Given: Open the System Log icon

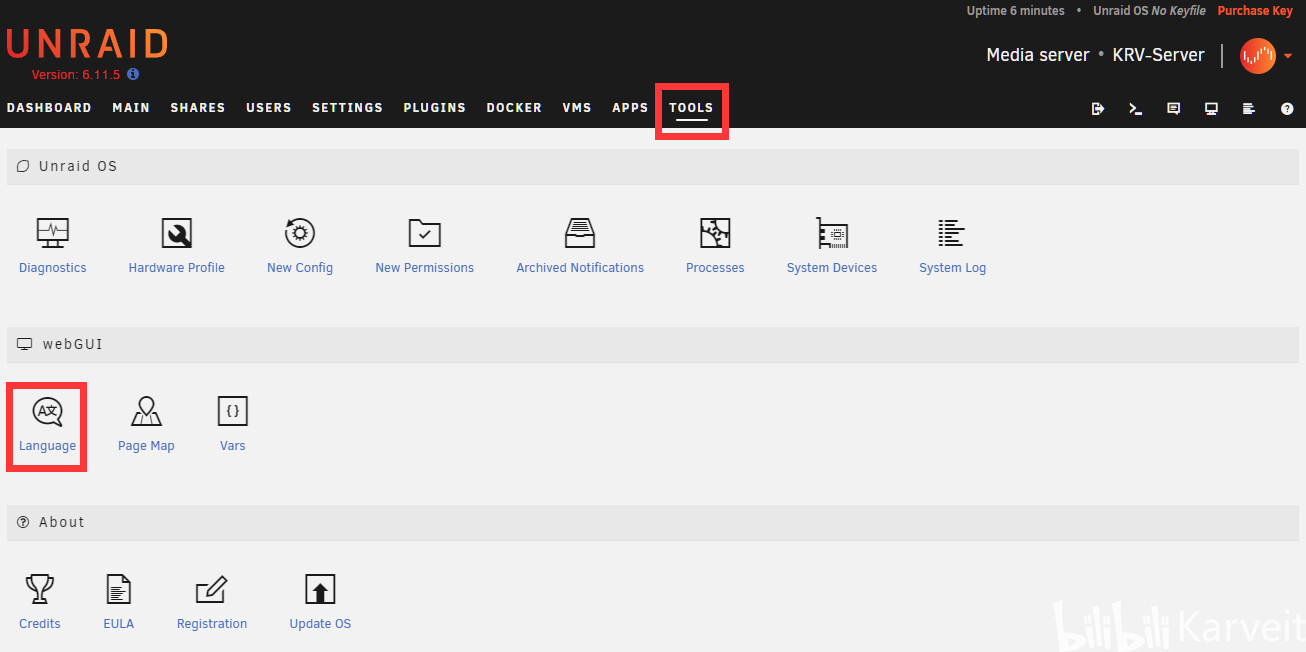Looking at the screenshot, I should tap(952, 233).
